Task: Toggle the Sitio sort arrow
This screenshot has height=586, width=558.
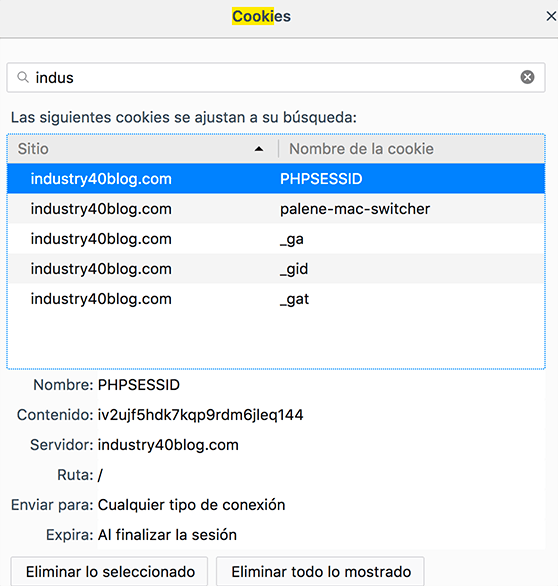Action: pyautogui.click(x=259, y=149)
